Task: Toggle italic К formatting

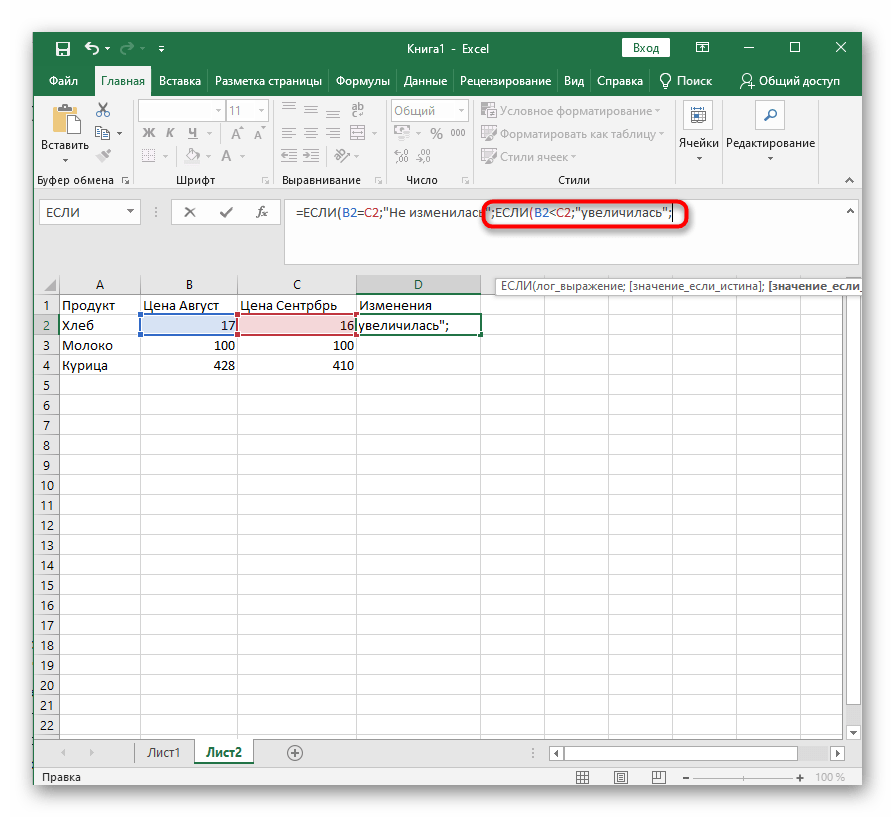Action: 170,133
